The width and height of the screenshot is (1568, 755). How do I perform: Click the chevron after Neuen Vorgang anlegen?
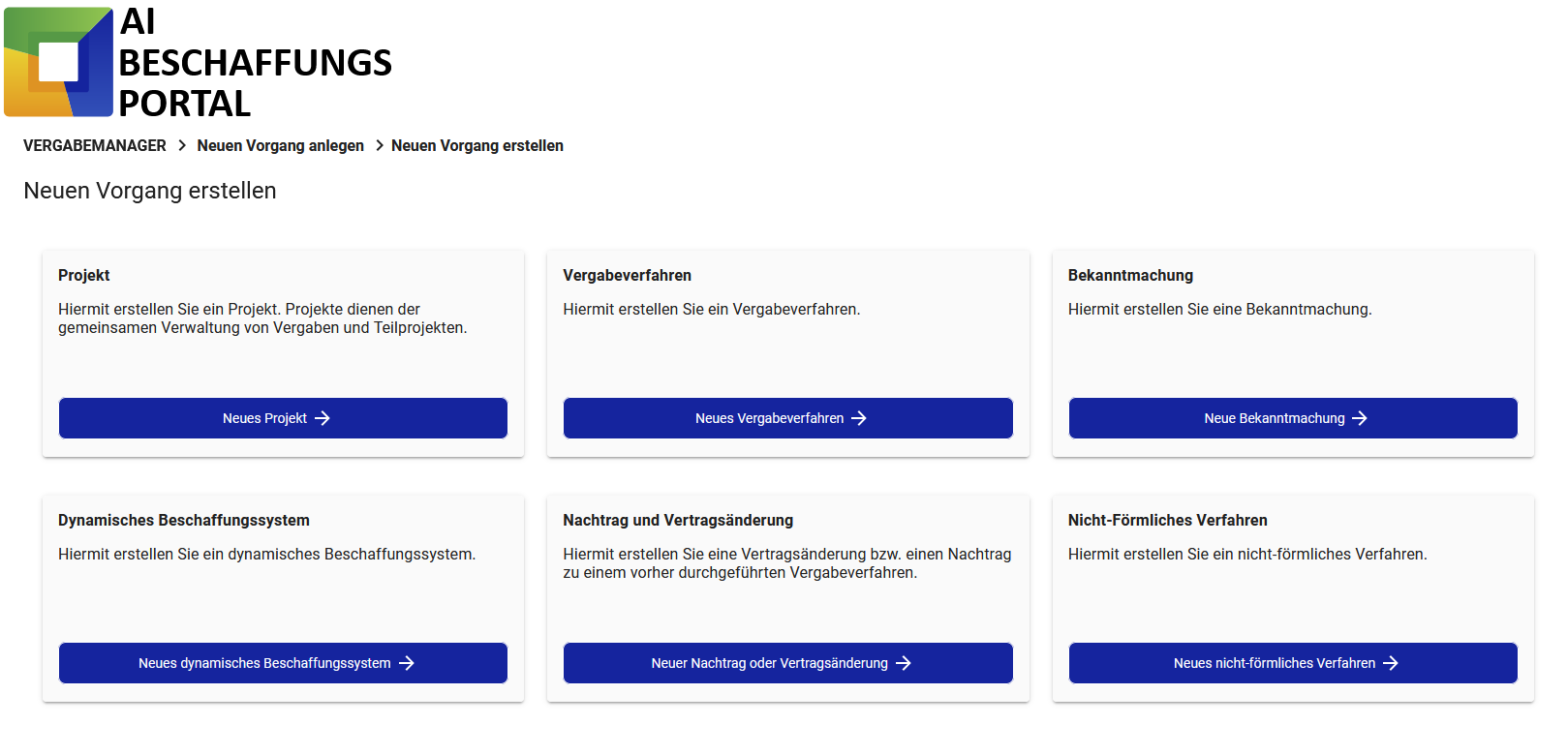pos(380,145)
